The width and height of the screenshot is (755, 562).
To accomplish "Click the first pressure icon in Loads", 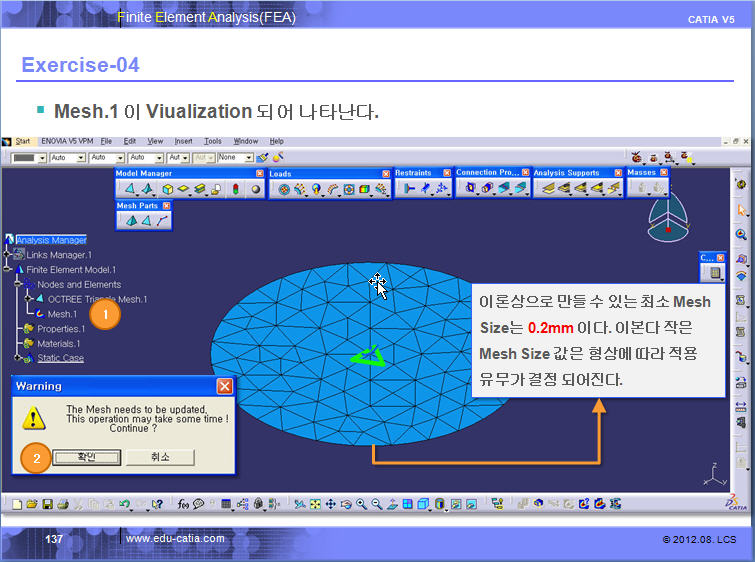I will pos(285,189).
